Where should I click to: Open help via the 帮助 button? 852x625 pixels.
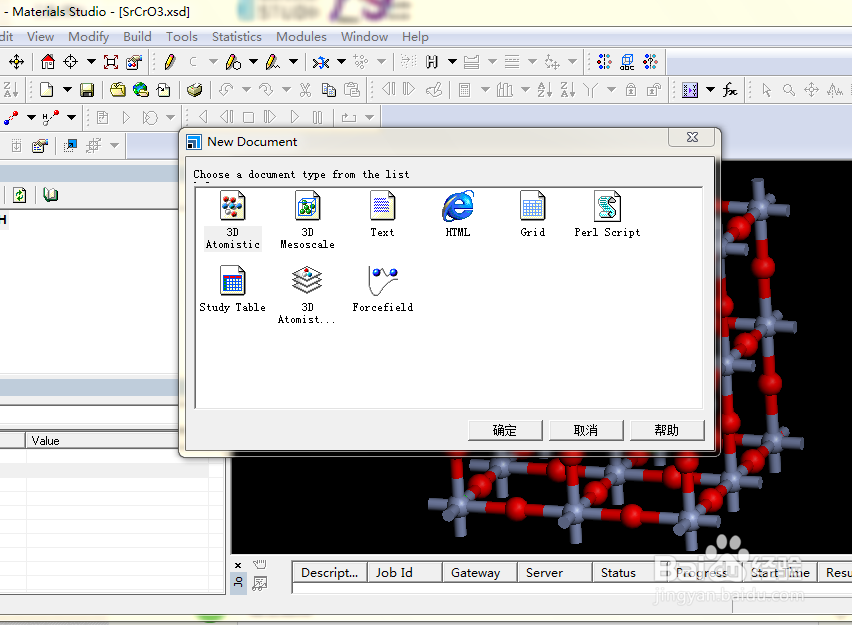(667, 430)
